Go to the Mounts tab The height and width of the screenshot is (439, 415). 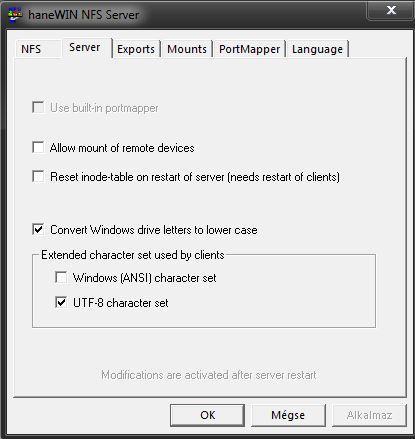pos(187,49)
